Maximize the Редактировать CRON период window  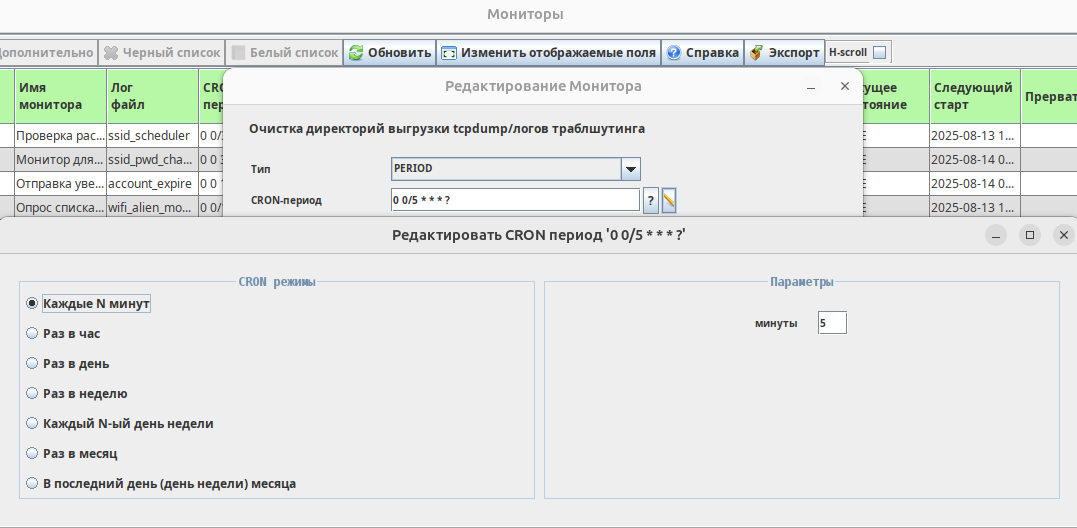[x=1030, y=236]
